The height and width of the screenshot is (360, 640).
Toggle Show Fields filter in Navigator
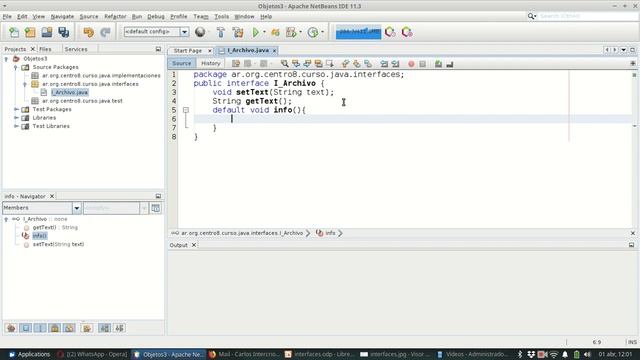25,328
